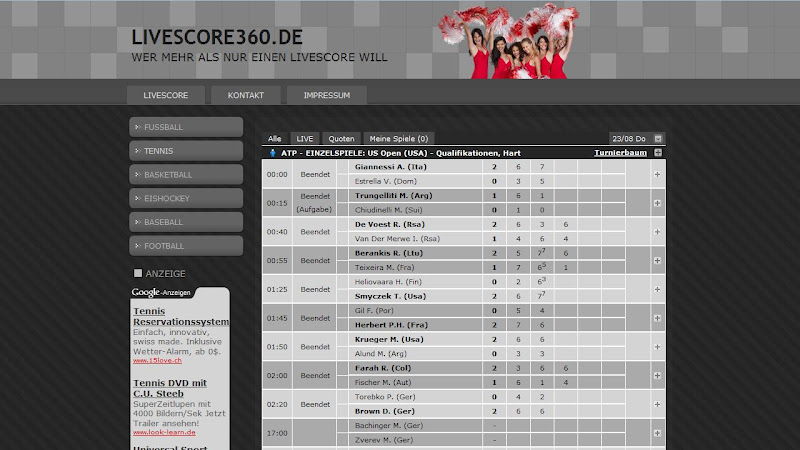This screenshot has height=450, width=800.
Task: Select player Berankis R. (Ltu)
Action: click(x=388, y=253)
